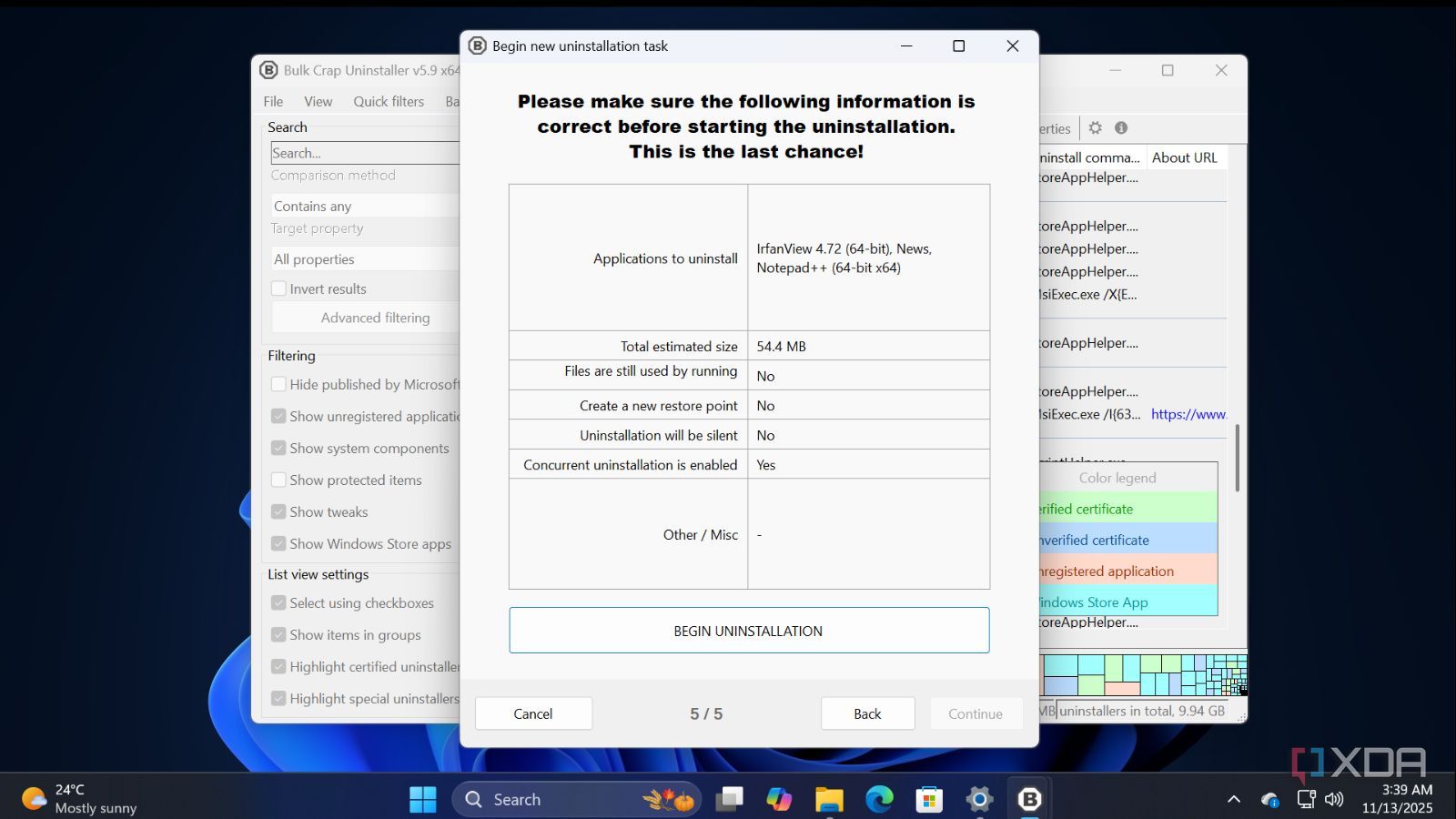This screenshot has height=819, width=1456.
Task: Cancel the uninstallation task dialog
Action: [533, 713]
